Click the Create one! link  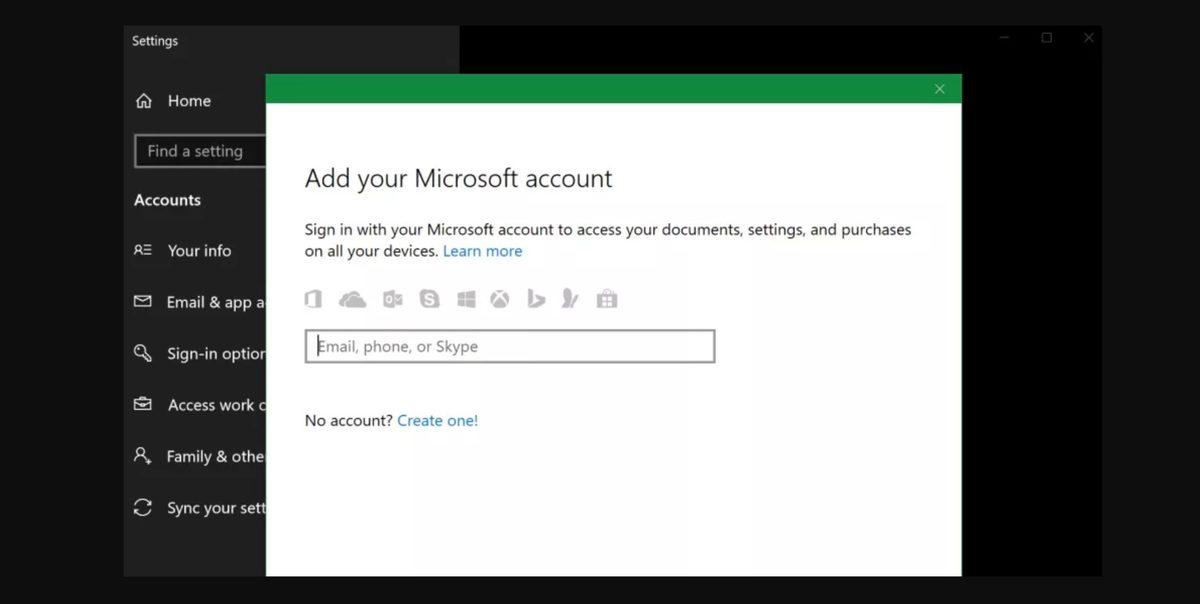[x=438, y=420]
